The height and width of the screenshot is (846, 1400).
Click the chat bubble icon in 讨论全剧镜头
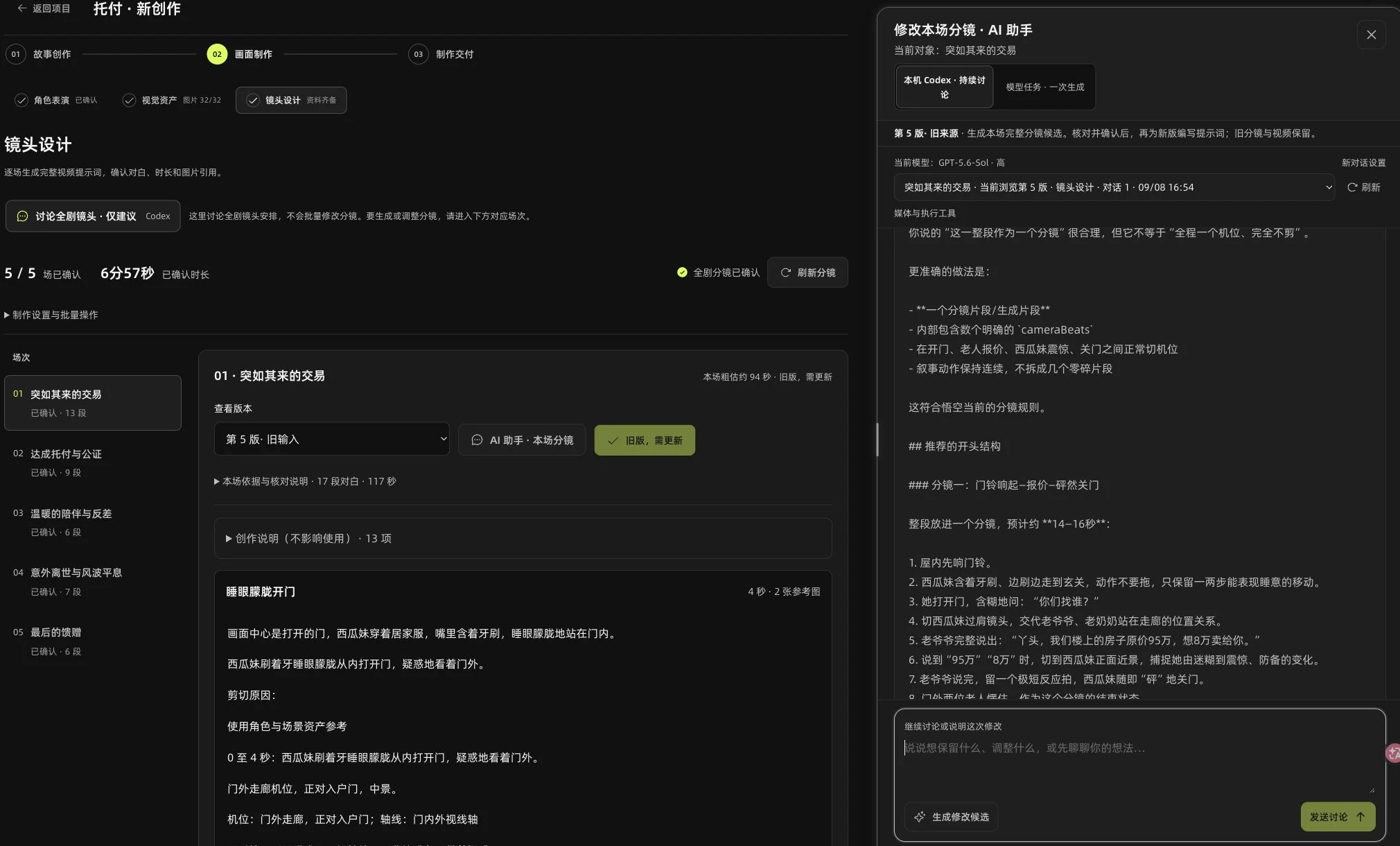point(22,216)
